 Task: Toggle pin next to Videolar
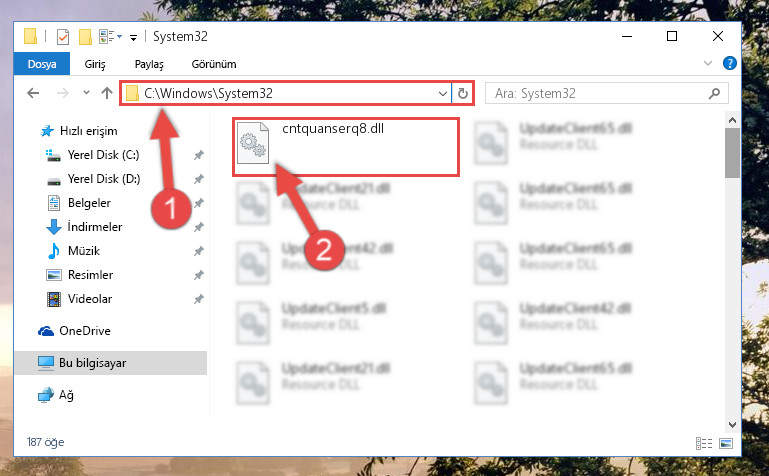198,299
